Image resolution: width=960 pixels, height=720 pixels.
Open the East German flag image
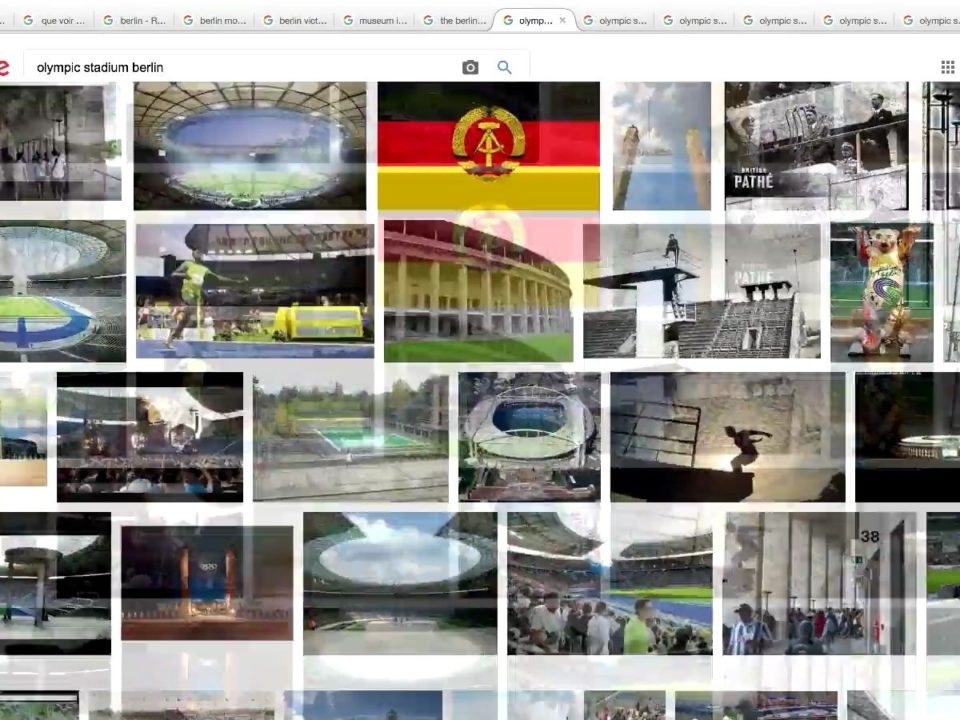click(x=488, y=146)
